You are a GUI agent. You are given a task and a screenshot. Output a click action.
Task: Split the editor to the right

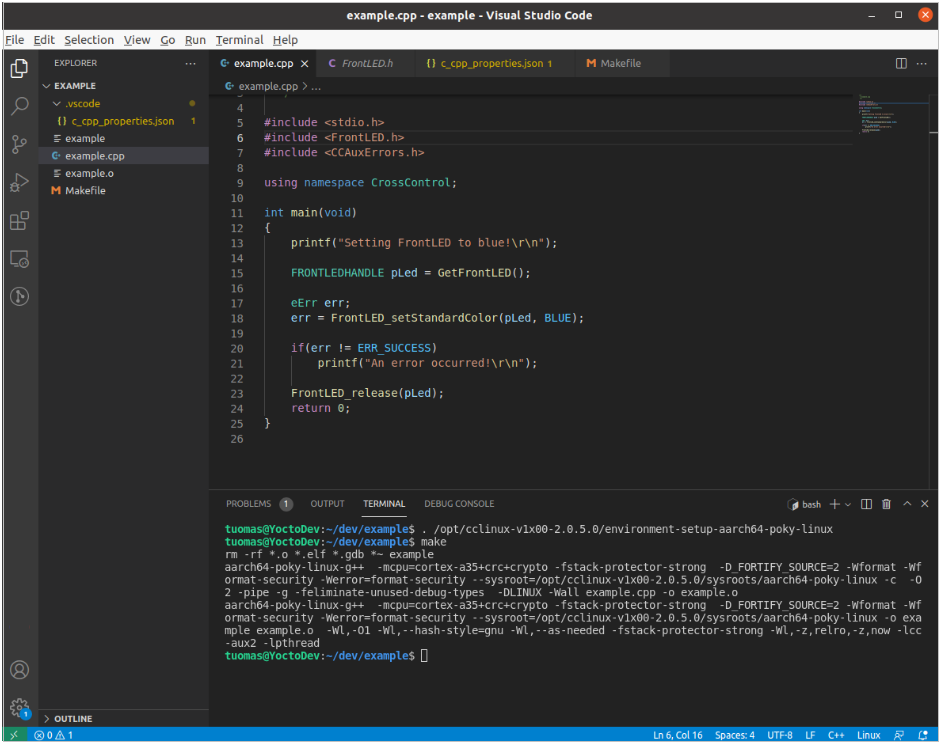pyautogui.click(x=901, y=63)
